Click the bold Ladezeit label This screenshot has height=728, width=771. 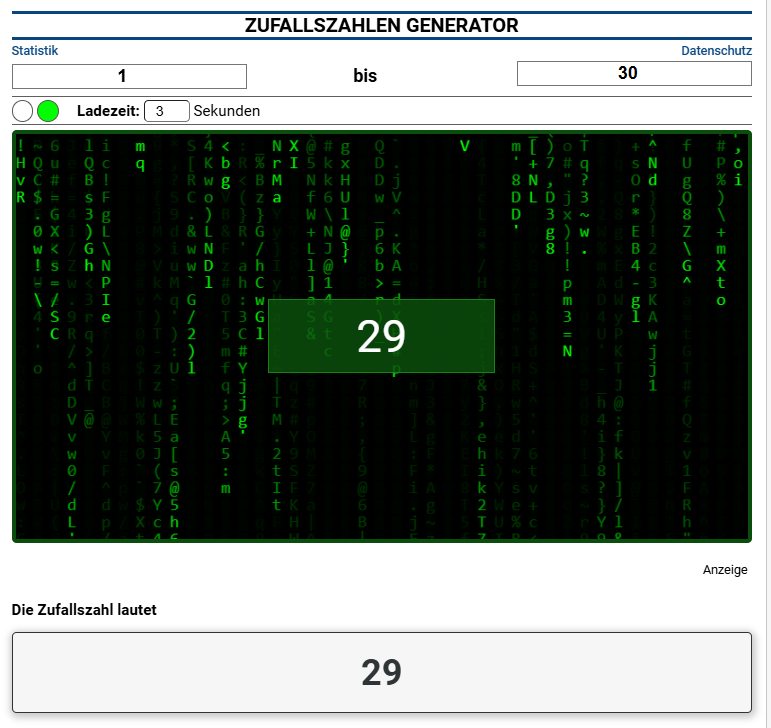(x=108, y=111)
